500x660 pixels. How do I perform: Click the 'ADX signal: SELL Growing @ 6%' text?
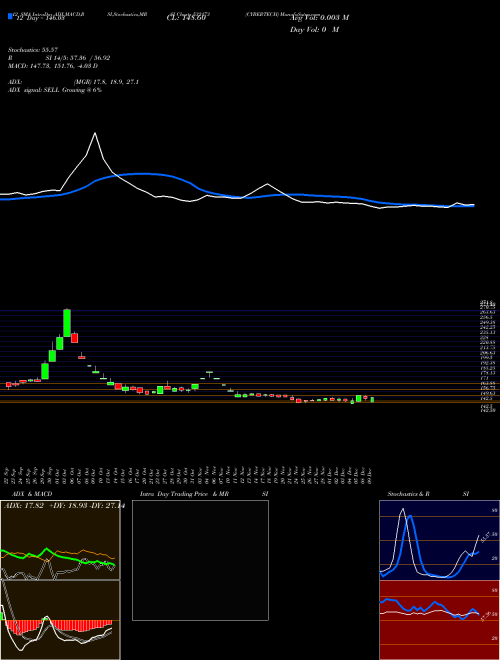coord(55,90)
